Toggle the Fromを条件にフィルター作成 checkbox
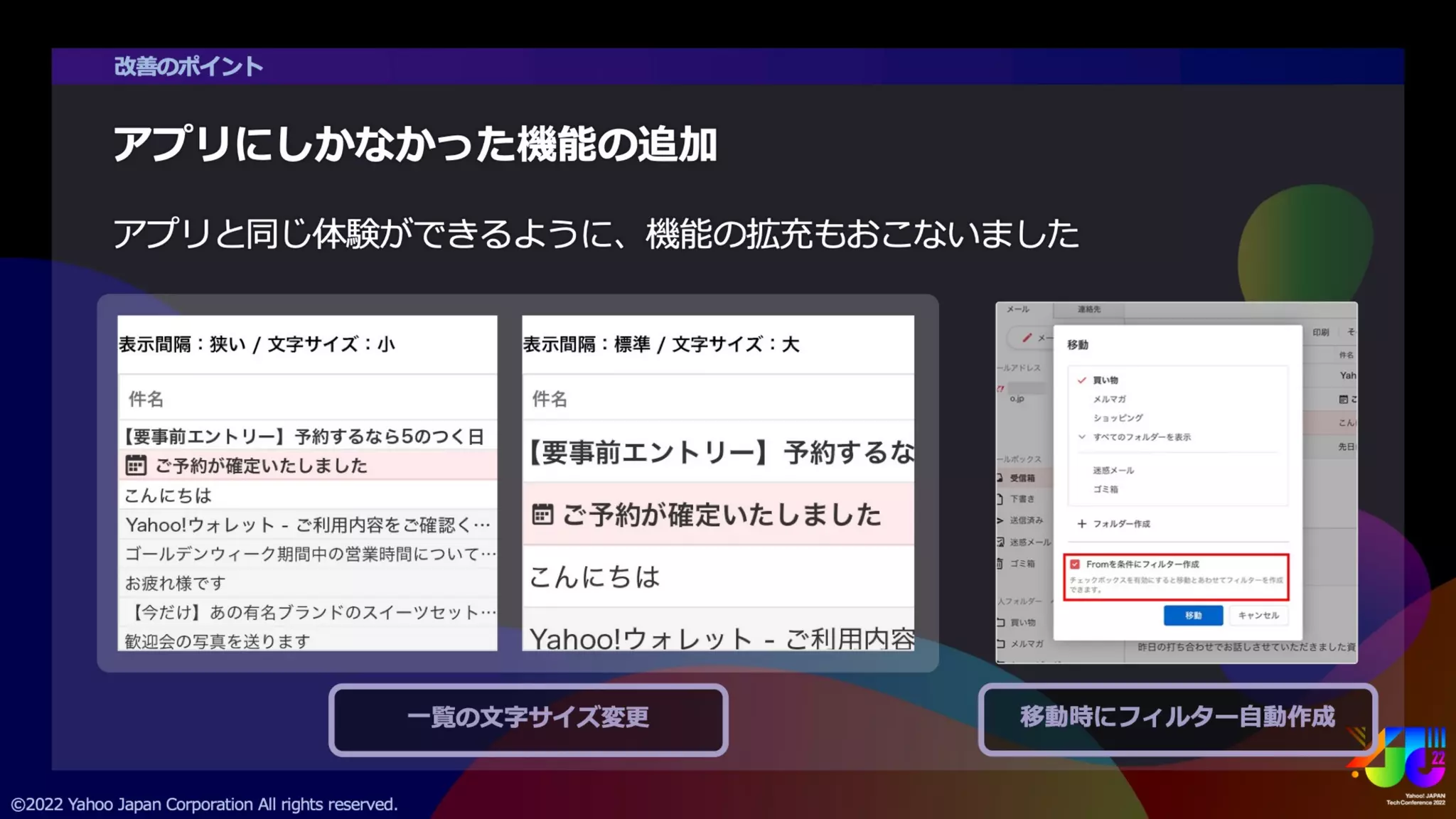The height and width of the screenshot is (819, 1456). pos(1075,564)
